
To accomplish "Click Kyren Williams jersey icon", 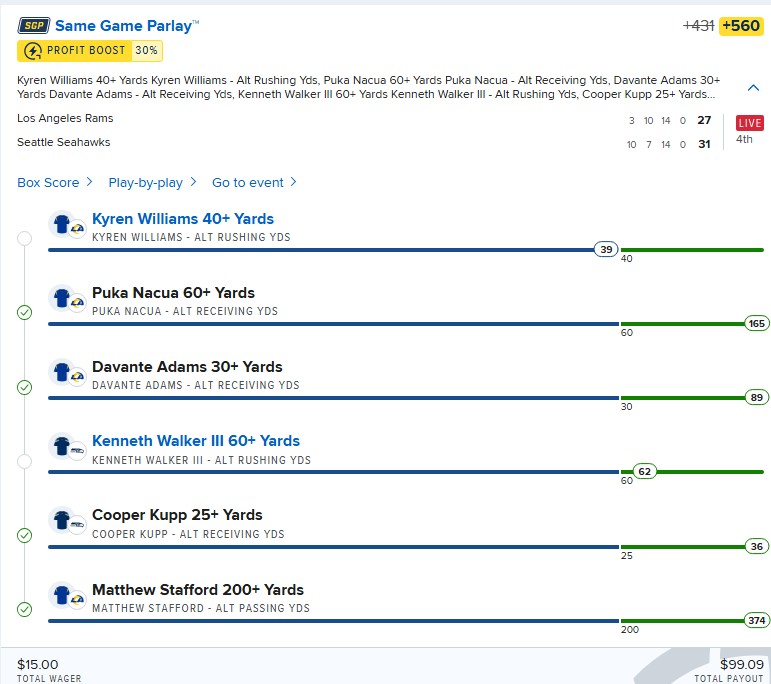I will [x=64, y=225].
